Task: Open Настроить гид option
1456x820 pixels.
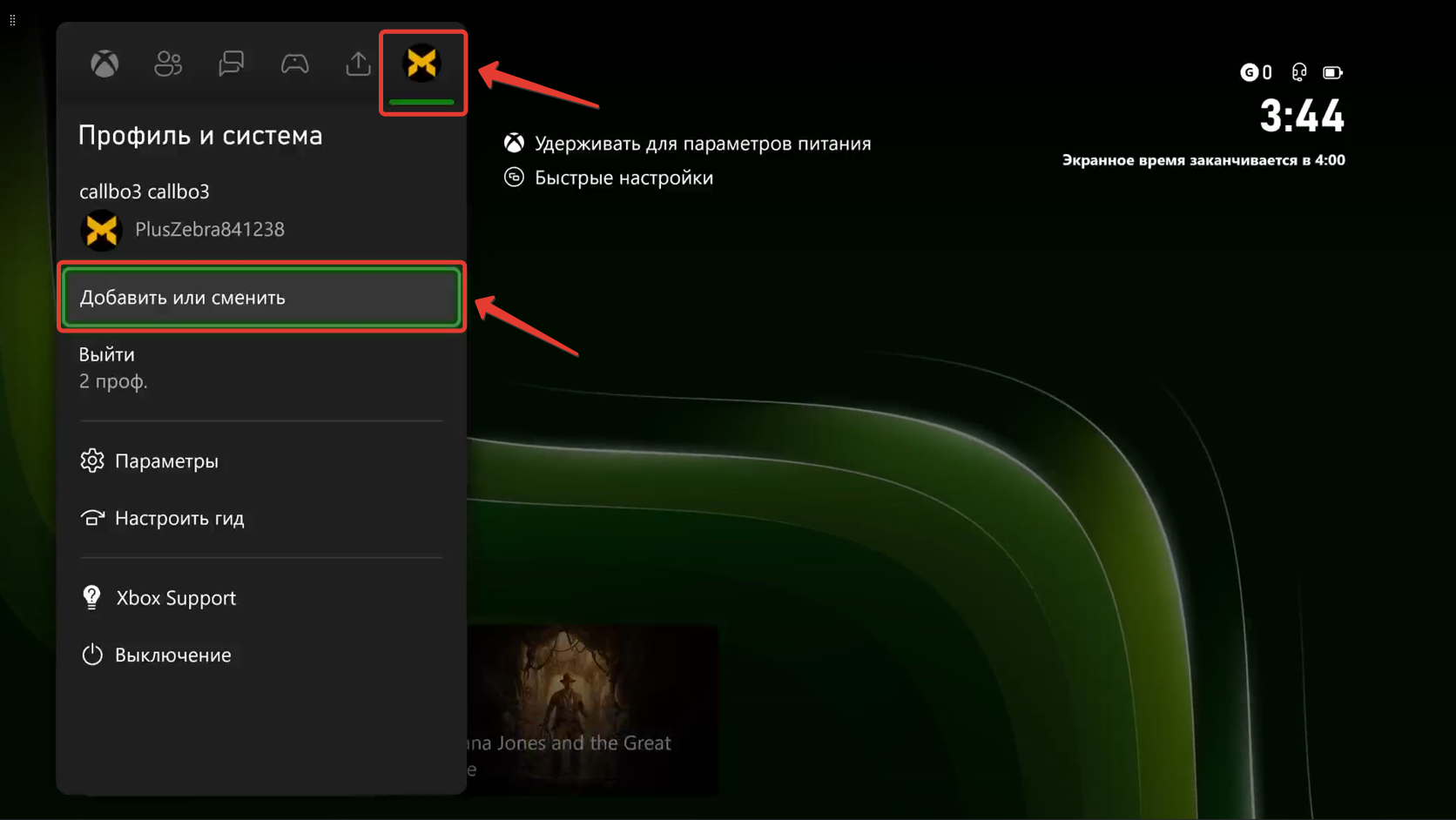Action: 179,518
